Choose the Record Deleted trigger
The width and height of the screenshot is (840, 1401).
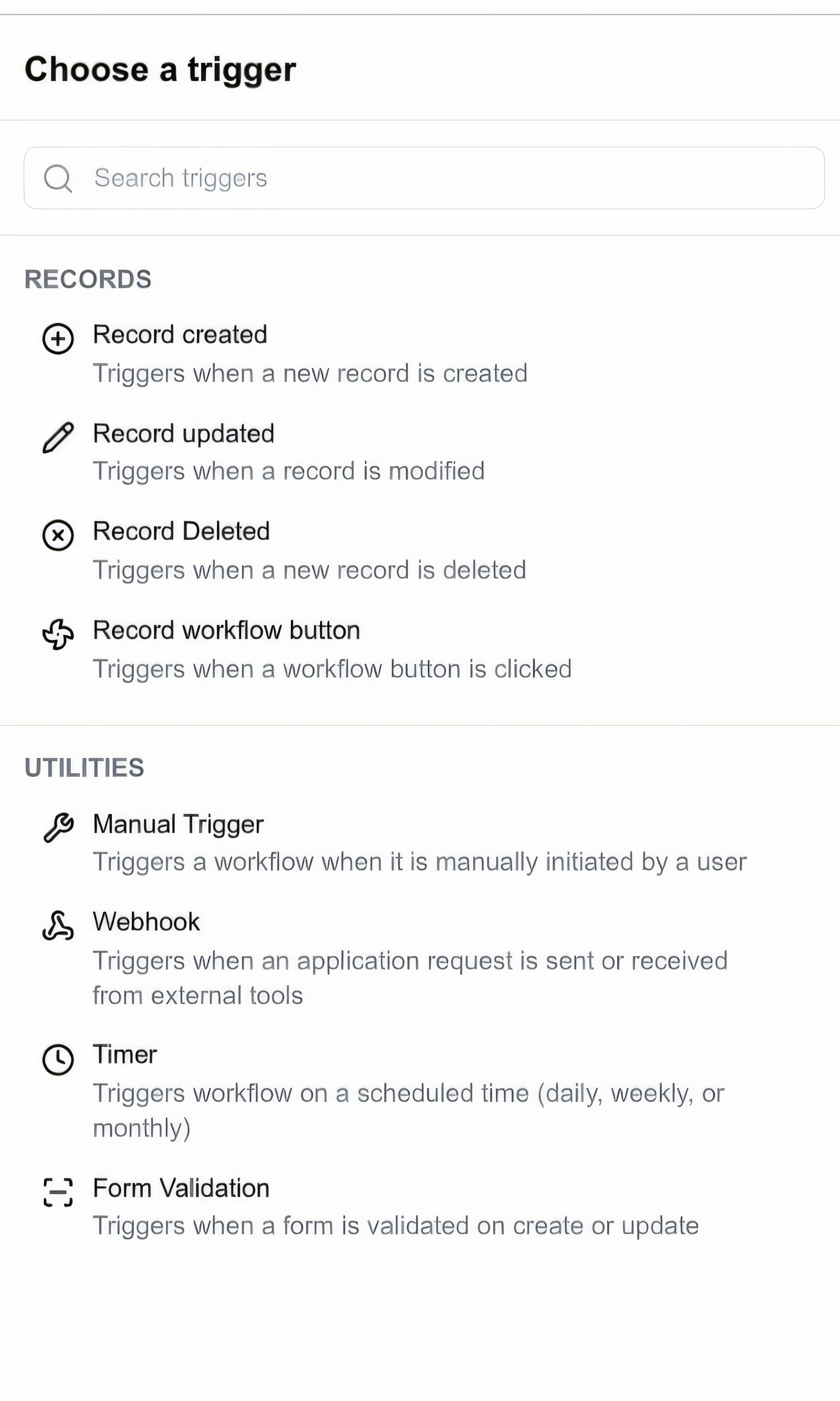coord(181,531)
